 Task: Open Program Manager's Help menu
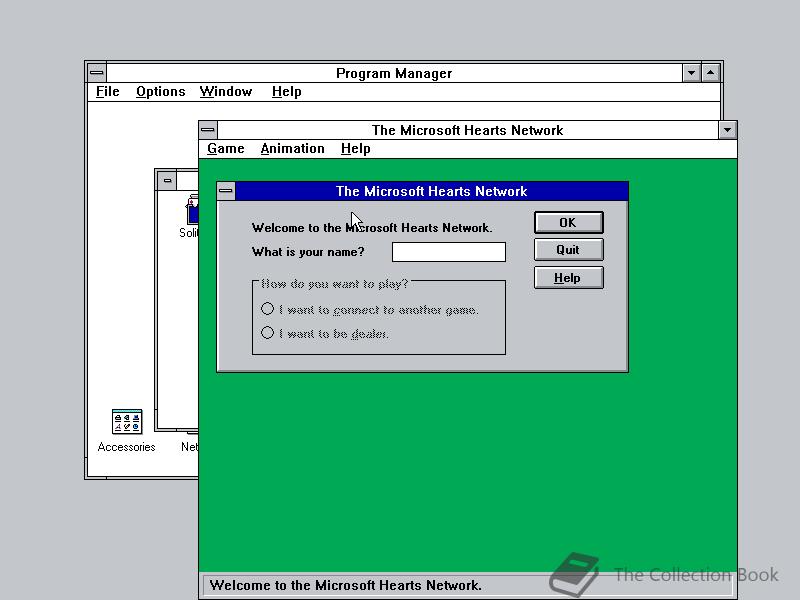tap(286, 92)
